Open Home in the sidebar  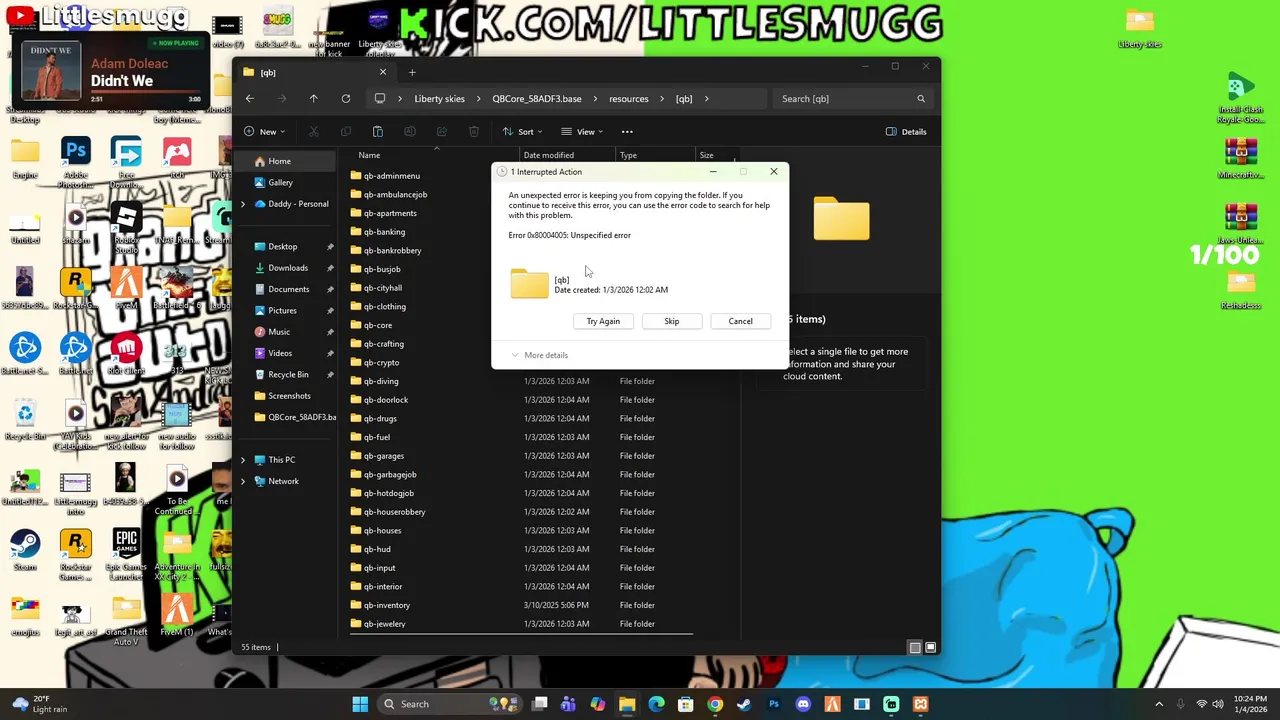287,161
